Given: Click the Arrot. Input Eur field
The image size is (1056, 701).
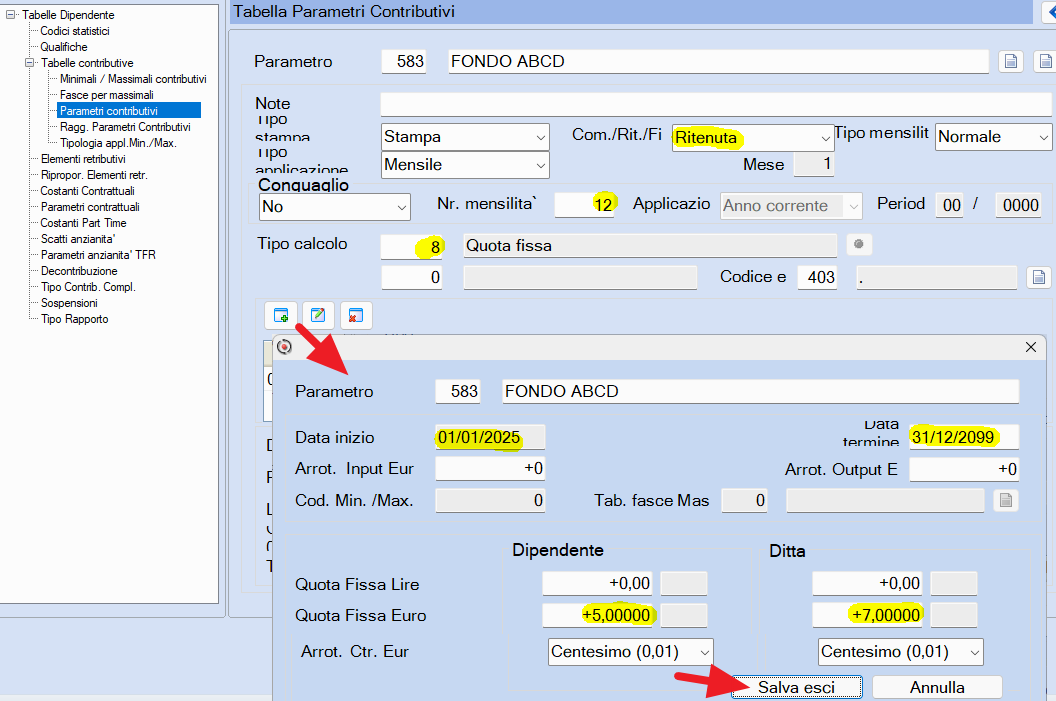Looking at the screenshot, I should coord(490,469).
